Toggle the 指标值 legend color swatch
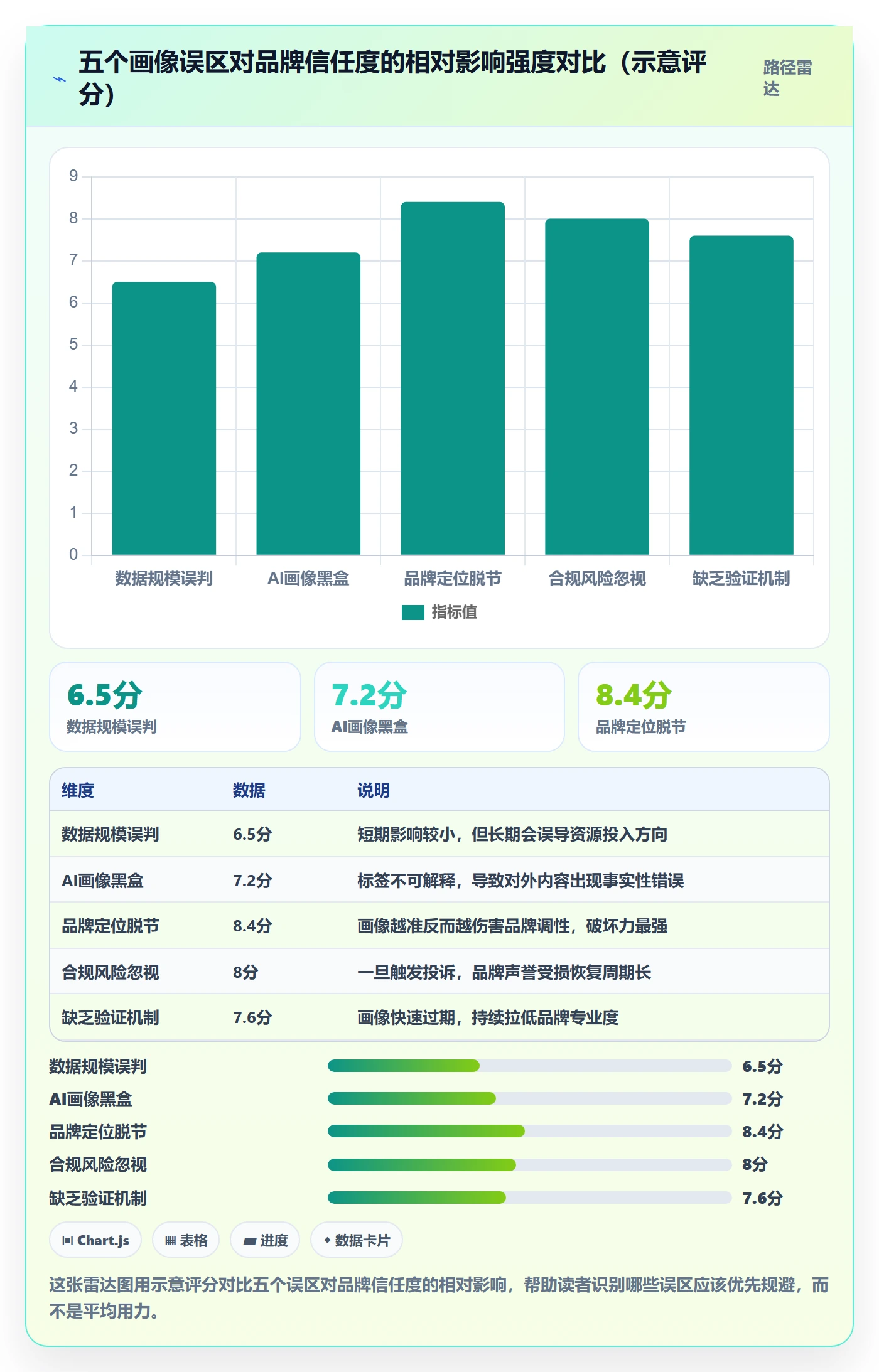The height and width of the screenshot is (1372, 879). 413,613
